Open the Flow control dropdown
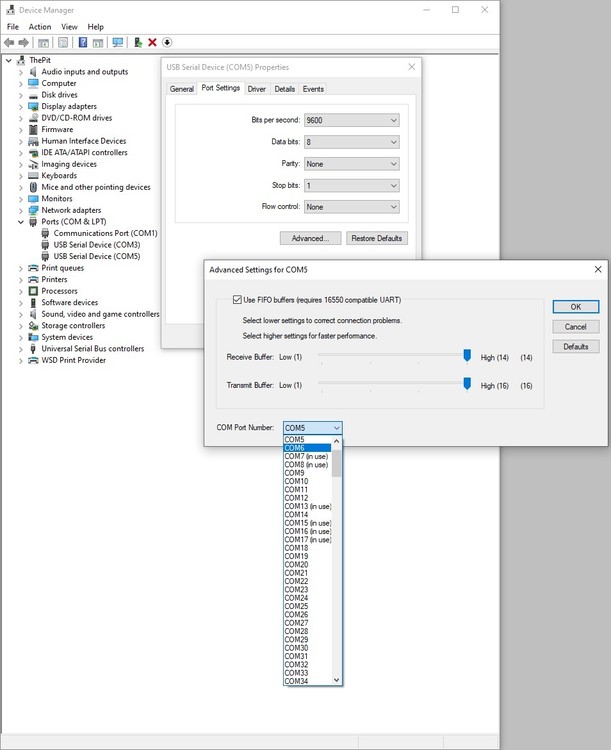The height and width of the screenshot is (750, 611). [x=352, y=207]
